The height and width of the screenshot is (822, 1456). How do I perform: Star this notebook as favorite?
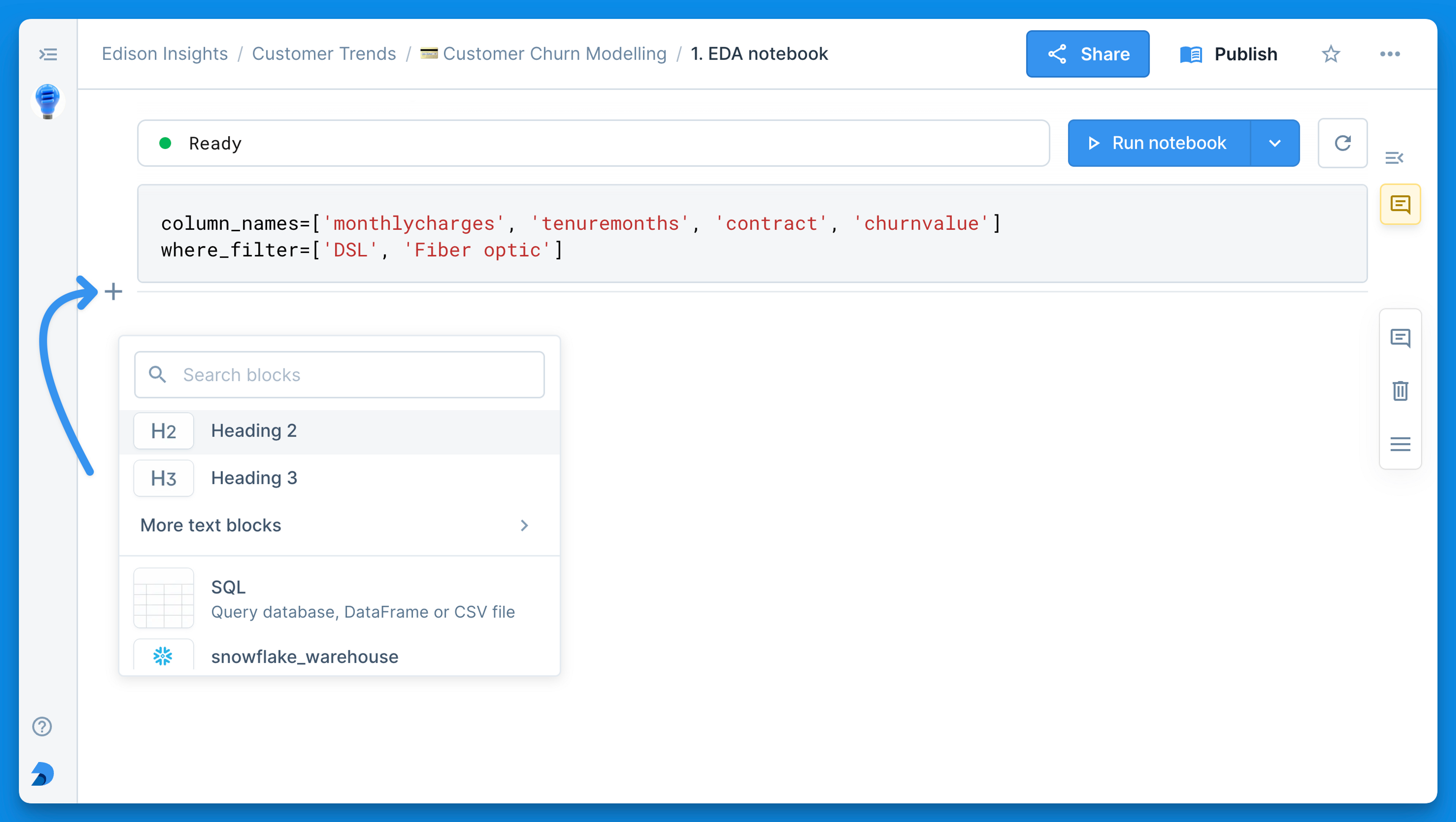(x=1330, y=54)
